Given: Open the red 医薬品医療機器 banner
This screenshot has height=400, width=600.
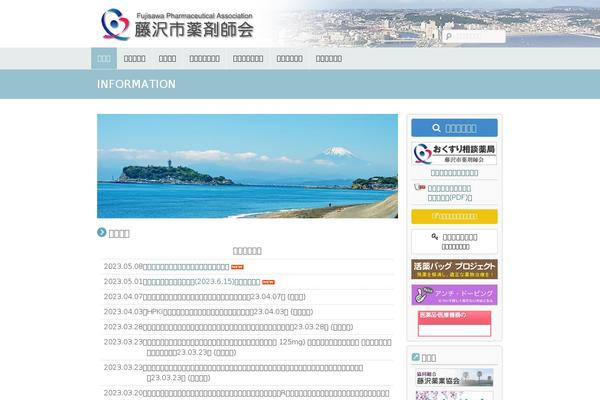Looking at the screenshot, I should click(454, 323).
